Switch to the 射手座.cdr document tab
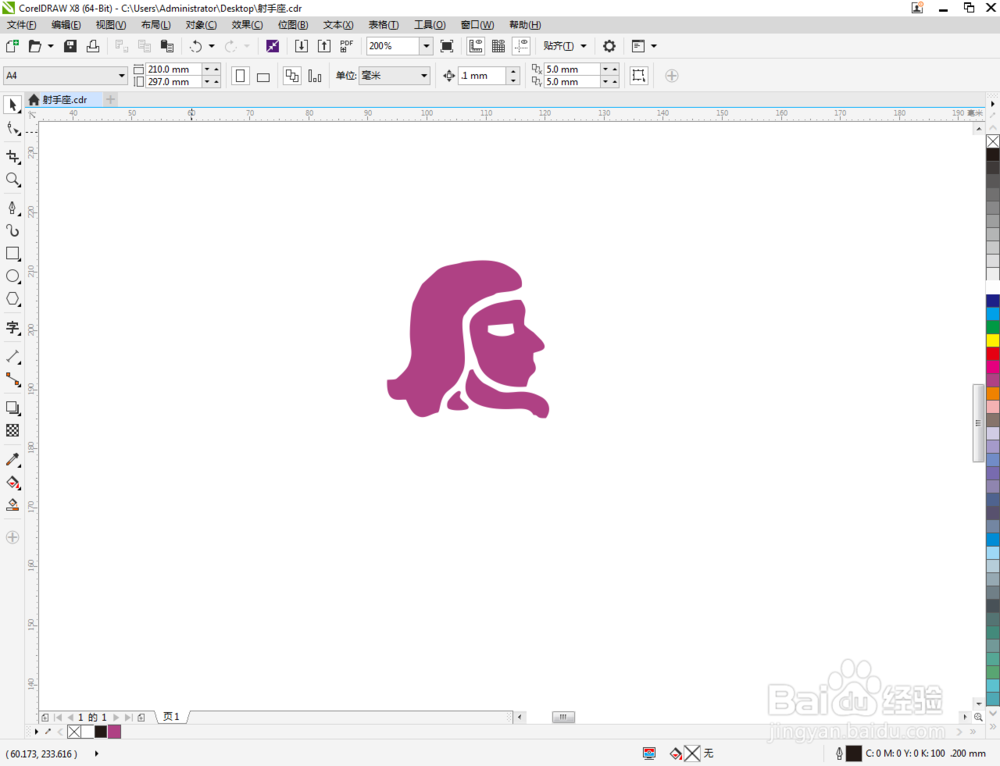This screenshot has width=1000, height=766. click(64, 99)
